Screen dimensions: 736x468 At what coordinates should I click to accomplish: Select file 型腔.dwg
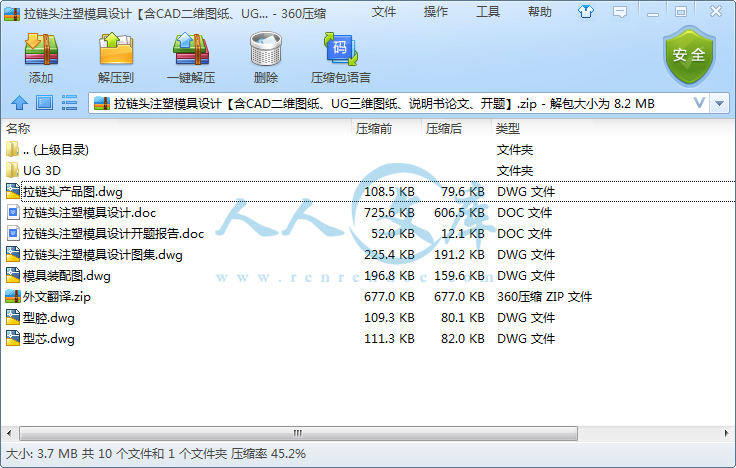(48, 318)
